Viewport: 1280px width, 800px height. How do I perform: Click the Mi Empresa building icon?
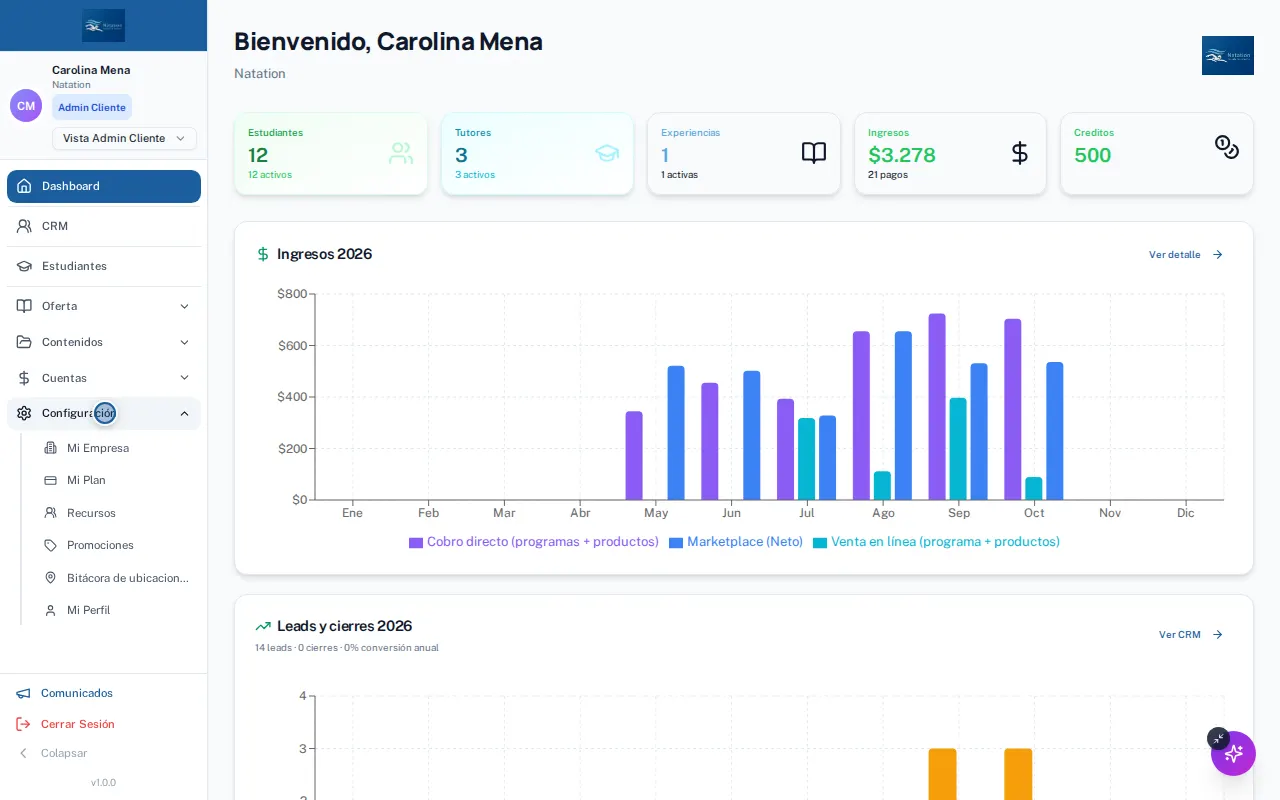(x=50, y=448)
